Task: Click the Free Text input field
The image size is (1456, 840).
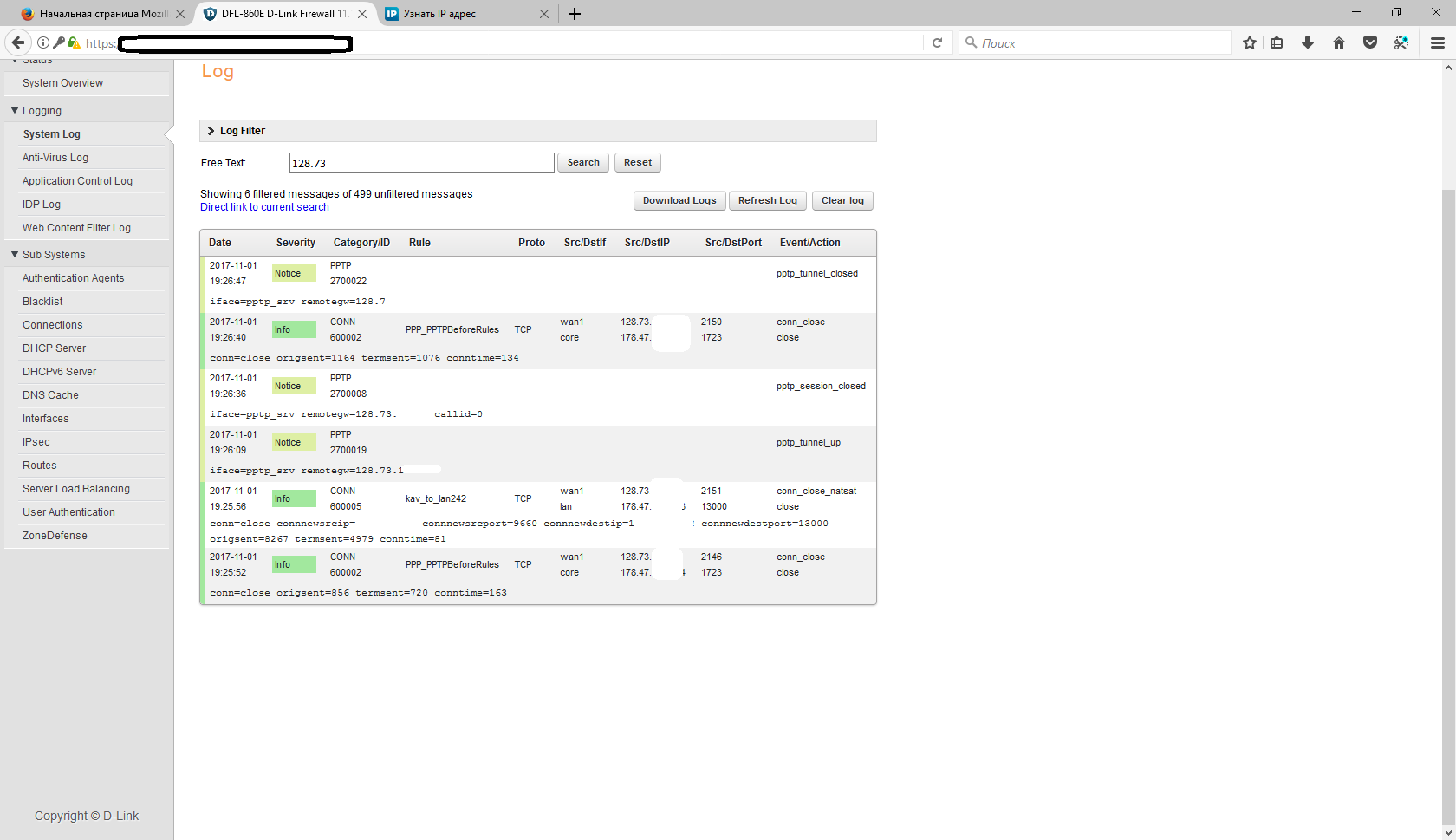Action: tap(421, 163)
